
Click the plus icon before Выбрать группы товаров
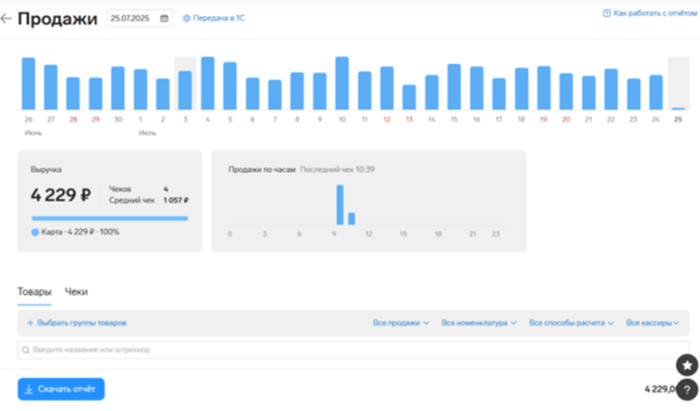pyautogui.click(x=30, y=323)
